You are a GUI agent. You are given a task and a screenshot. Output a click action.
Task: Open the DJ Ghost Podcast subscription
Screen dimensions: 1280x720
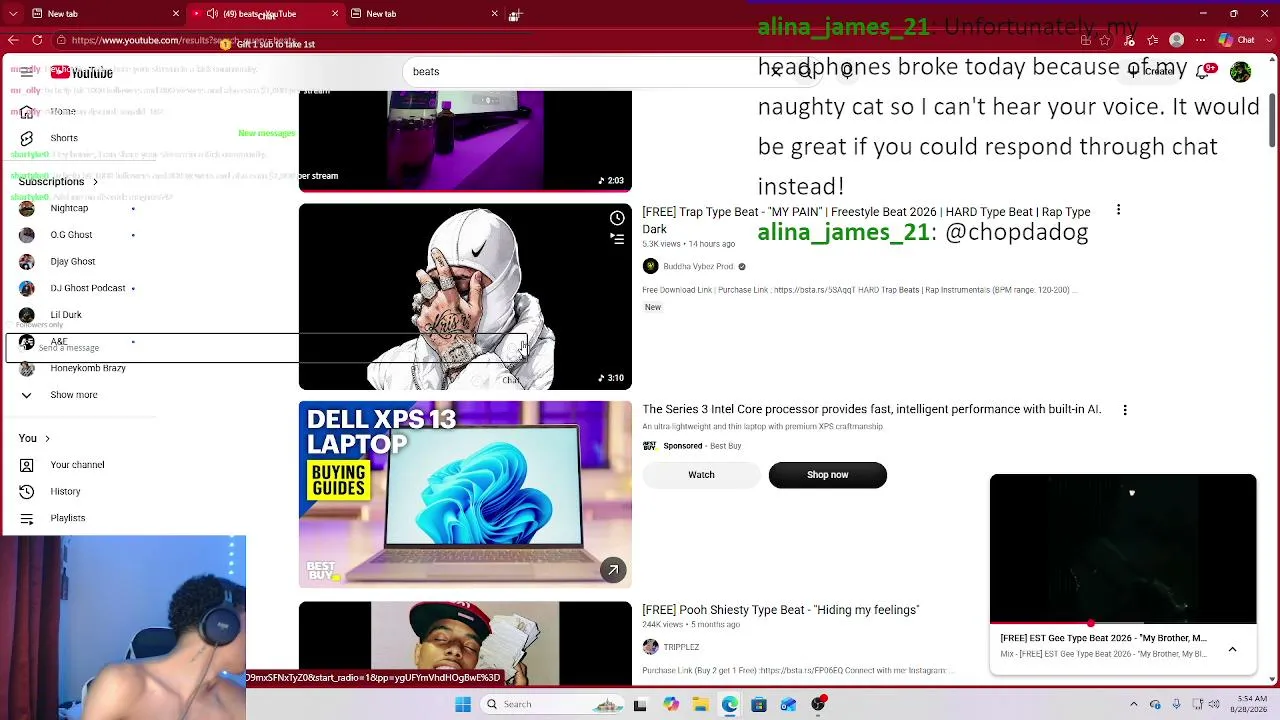(88, 288)
